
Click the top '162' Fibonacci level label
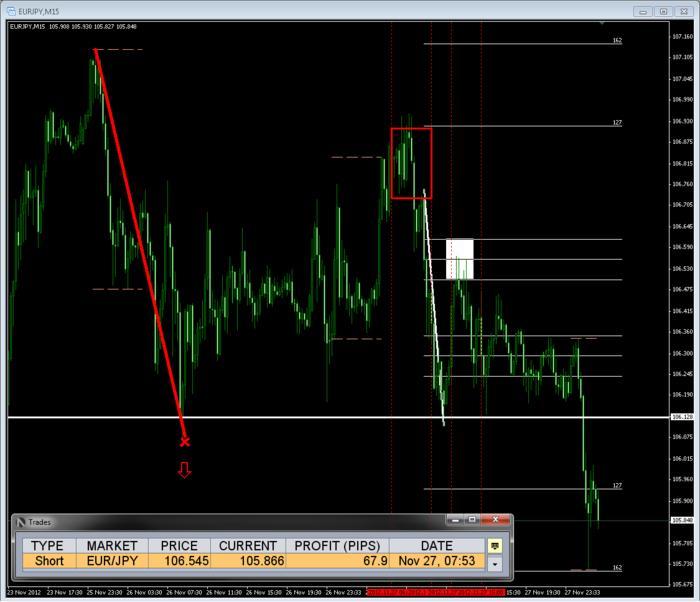617,40
